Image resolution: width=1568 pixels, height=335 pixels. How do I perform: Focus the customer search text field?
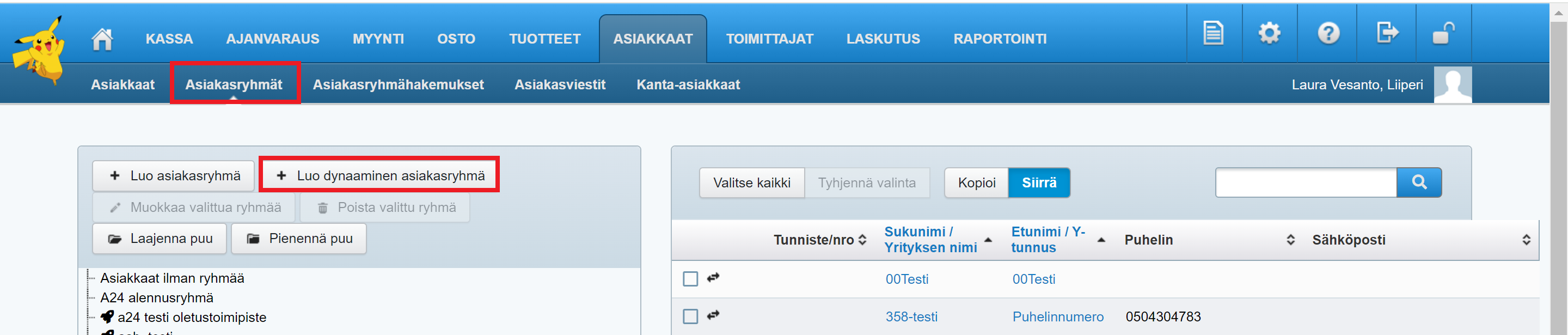1305,182
